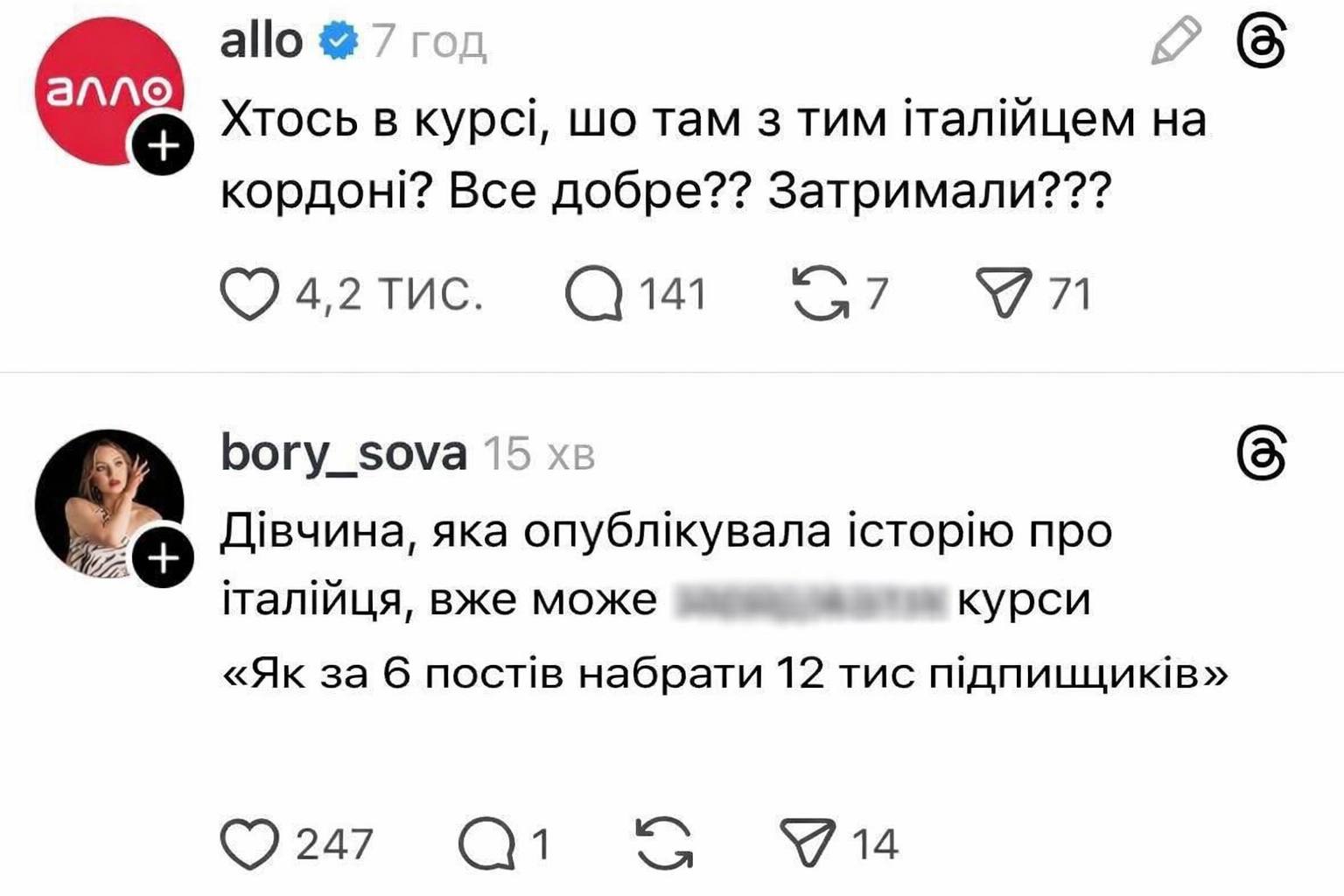Like the allo post with heart icon
1344x896 pixels.
click(x=249, y=294)
